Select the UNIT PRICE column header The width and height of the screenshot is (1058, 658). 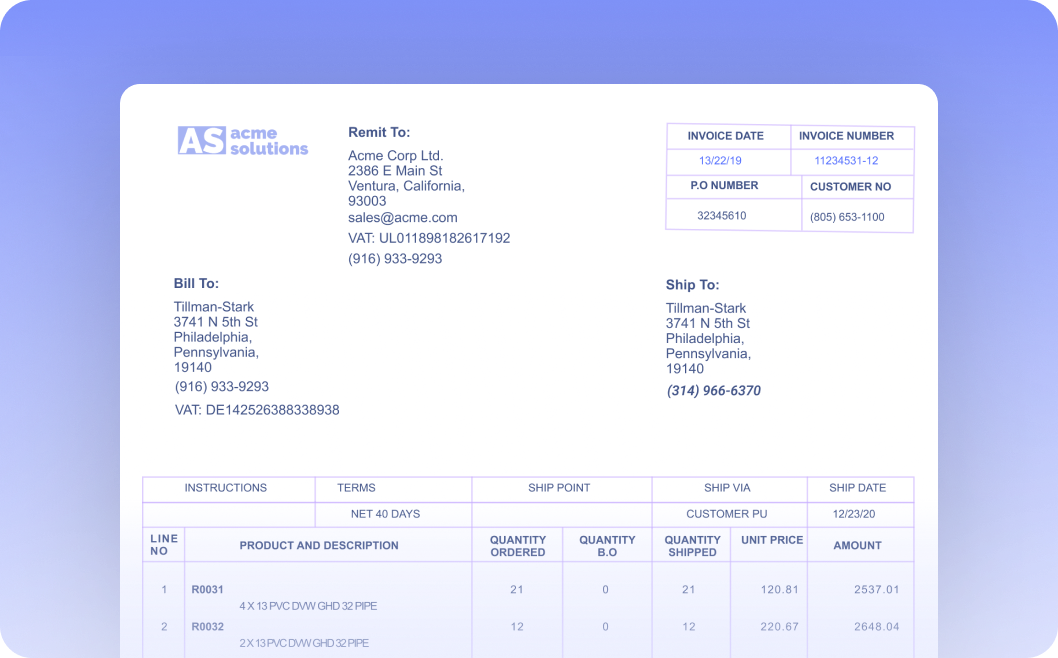[x=770, y=540]
